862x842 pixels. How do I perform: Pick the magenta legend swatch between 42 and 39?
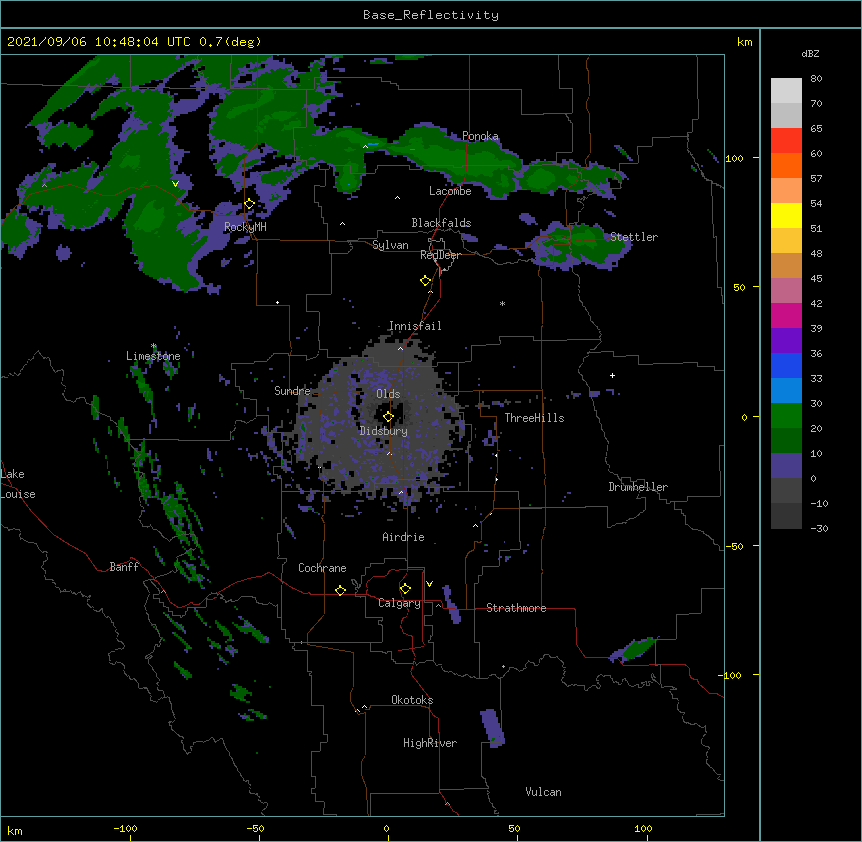tap(786, 315)
